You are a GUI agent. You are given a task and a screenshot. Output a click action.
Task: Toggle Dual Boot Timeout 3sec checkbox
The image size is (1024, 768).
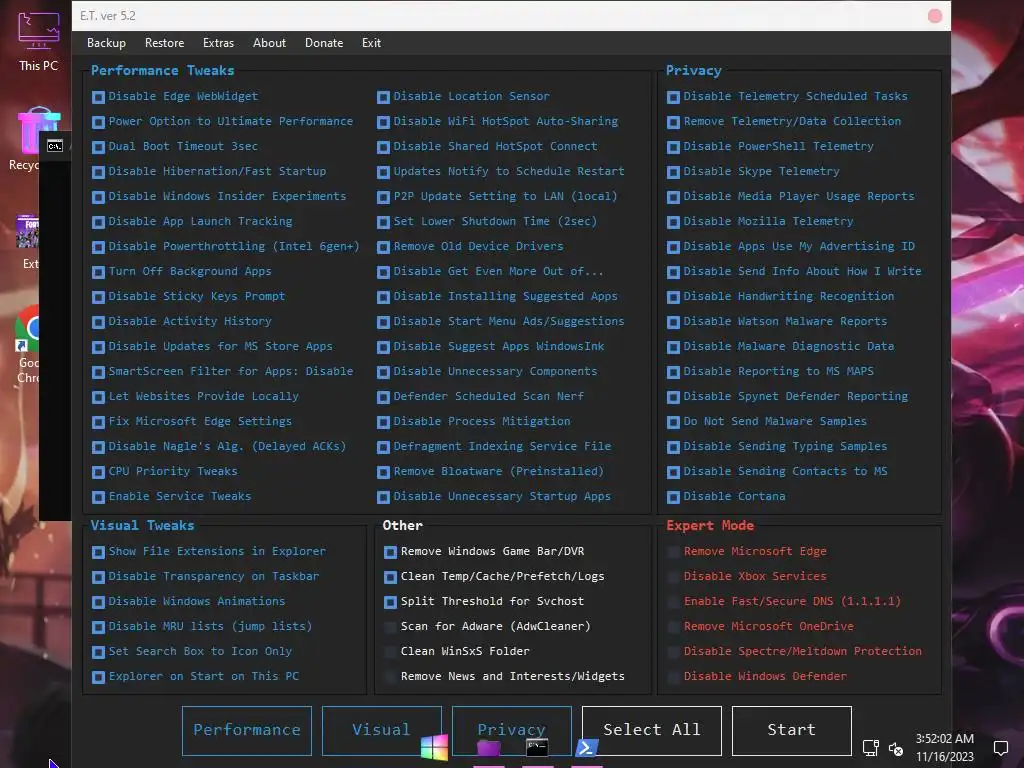pyautogui.click(x=99, y=147)
